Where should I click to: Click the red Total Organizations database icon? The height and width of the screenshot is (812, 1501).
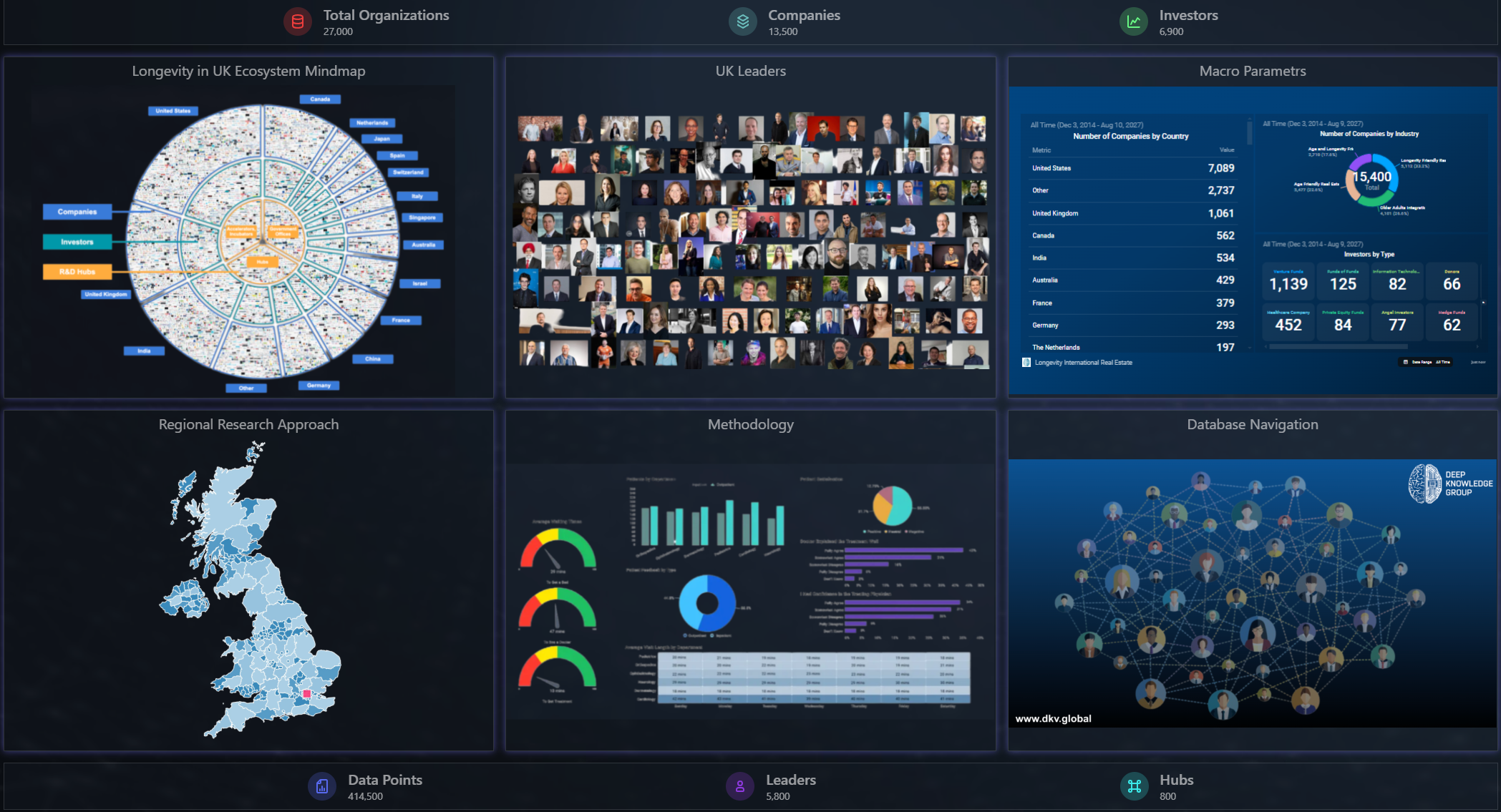pos(297,22)
